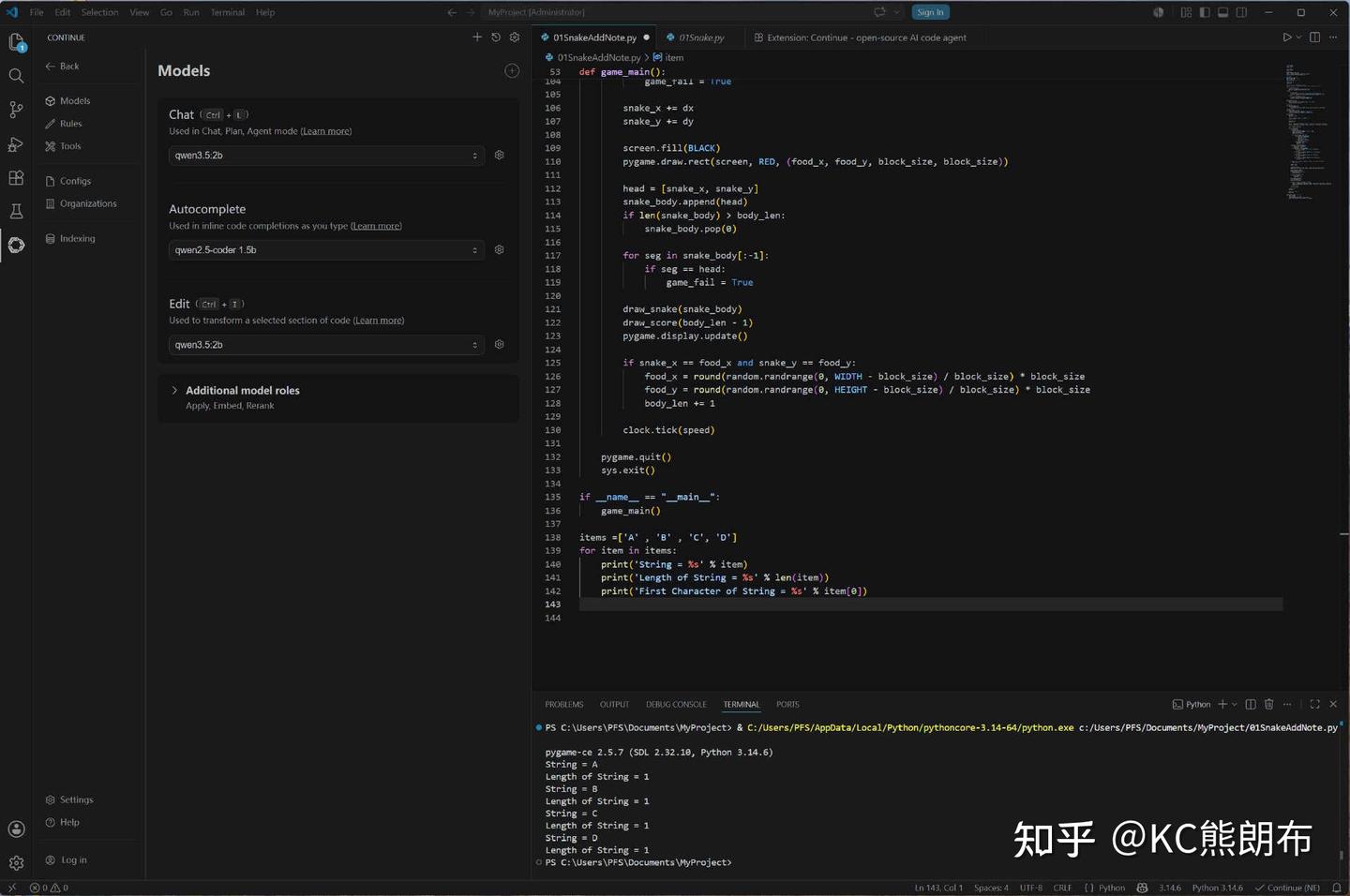Viewport: 1350px width, 896px height.
Task: Open new terminal launch profile dropdown
Action: tap(1235, 704)
